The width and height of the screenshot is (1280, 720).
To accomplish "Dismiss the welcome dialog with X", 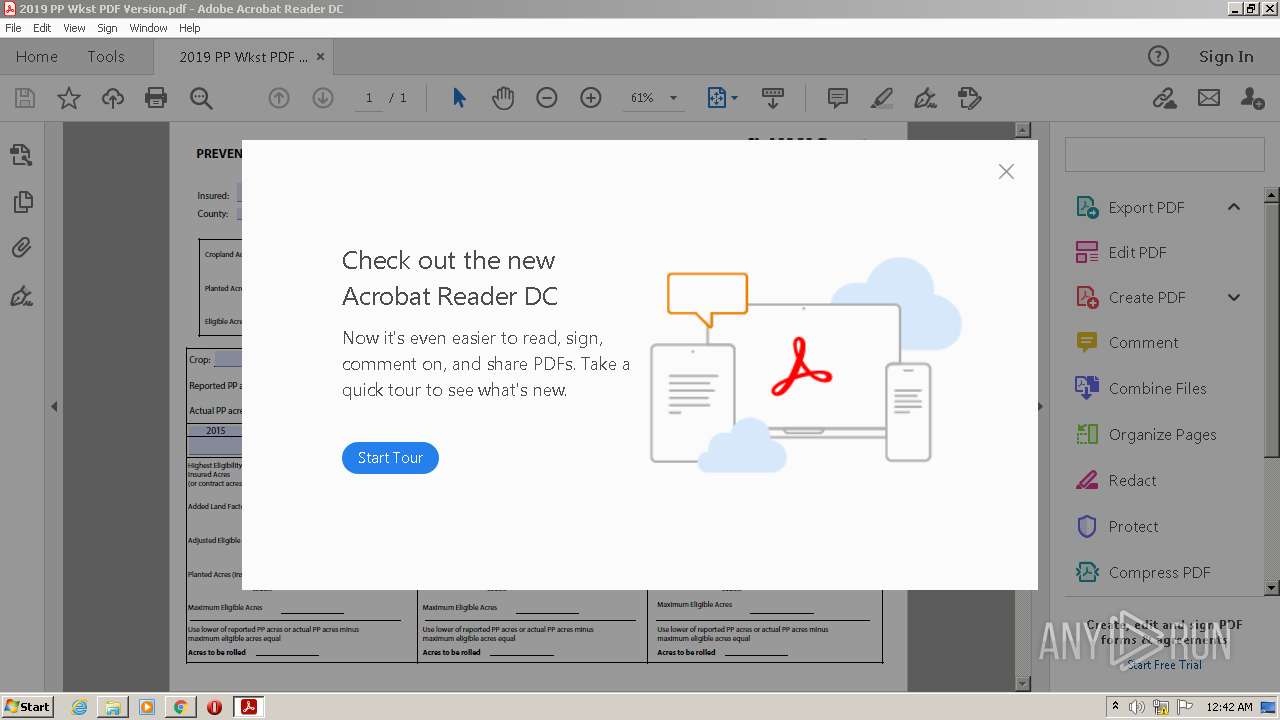I will [1006, 172].
